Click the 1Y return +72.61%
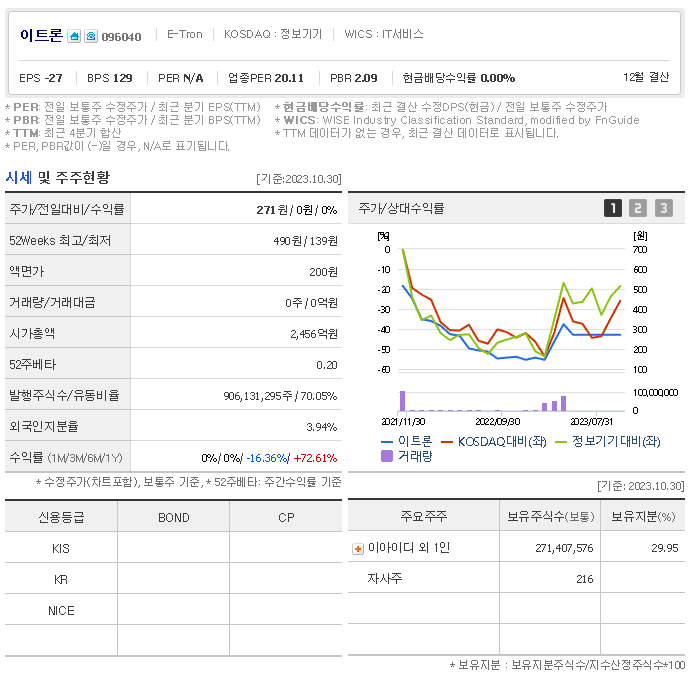 pos(315,458)
